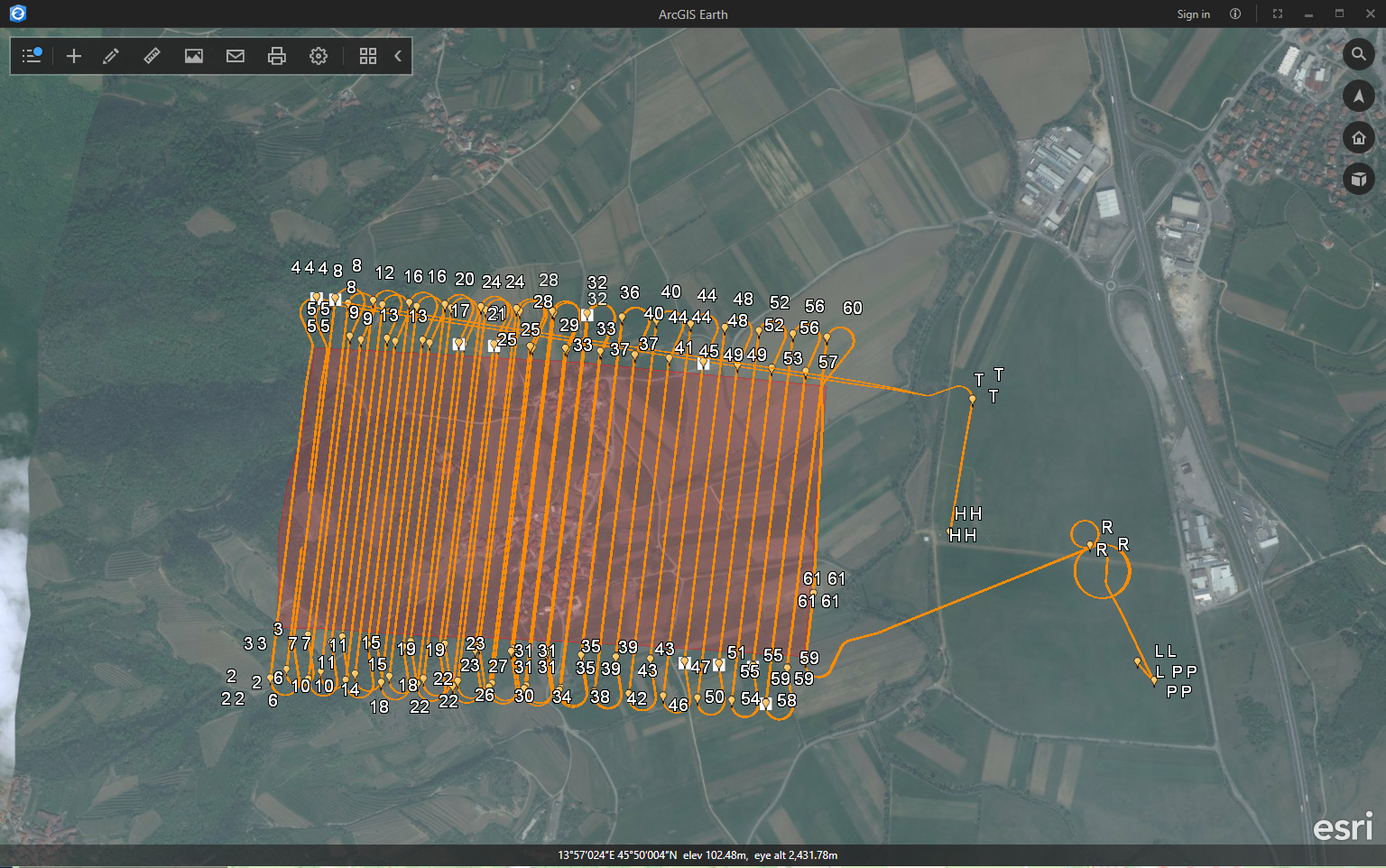Open the Table of Contents panel
This screenshot has width=1386, height=868.
pos(31,55)
